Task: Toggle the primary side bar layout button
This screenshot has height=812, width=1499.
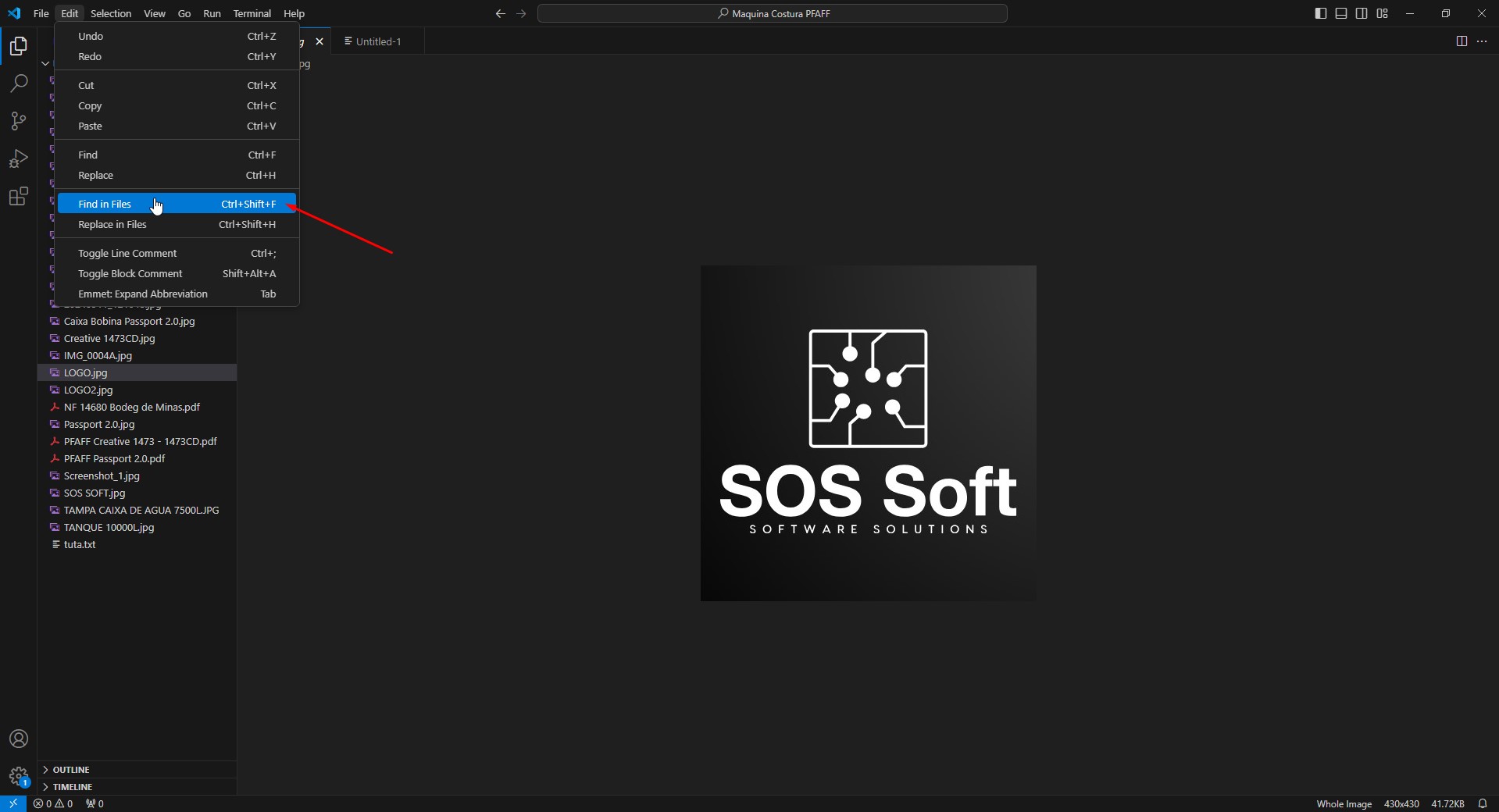Action: tap(1321, 13)
